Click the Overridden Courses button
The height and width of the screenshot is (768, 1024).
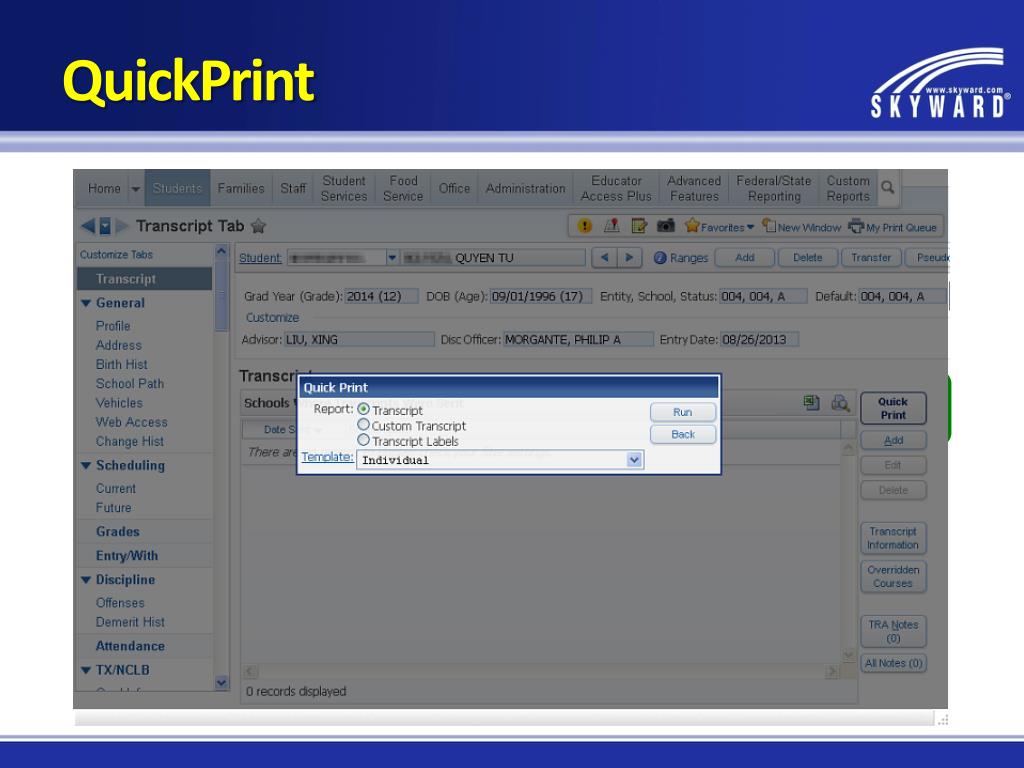pyautogui.click(x=893, y=577)
